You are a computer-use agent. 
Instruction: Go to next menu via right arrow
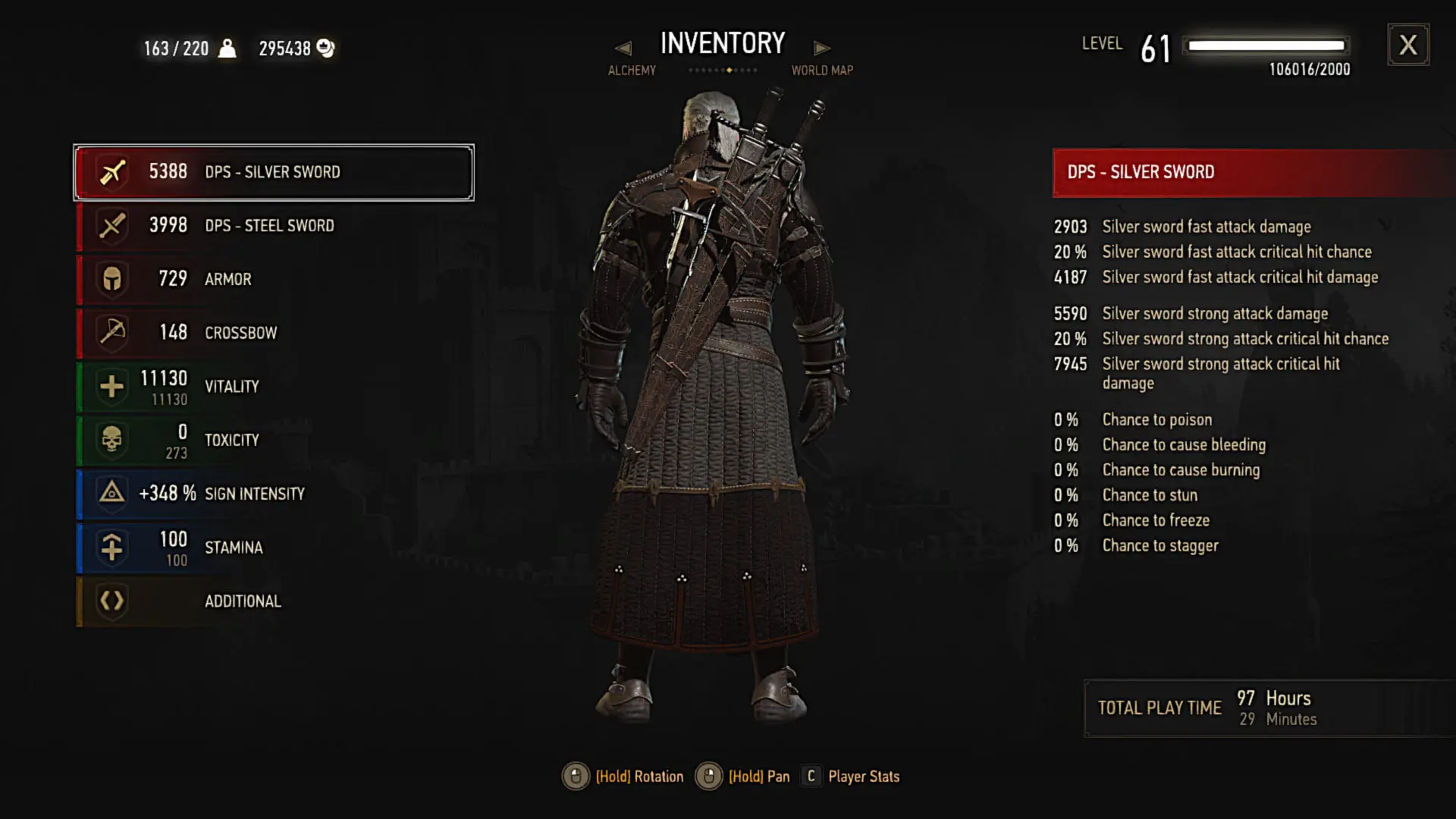[822, 49]
